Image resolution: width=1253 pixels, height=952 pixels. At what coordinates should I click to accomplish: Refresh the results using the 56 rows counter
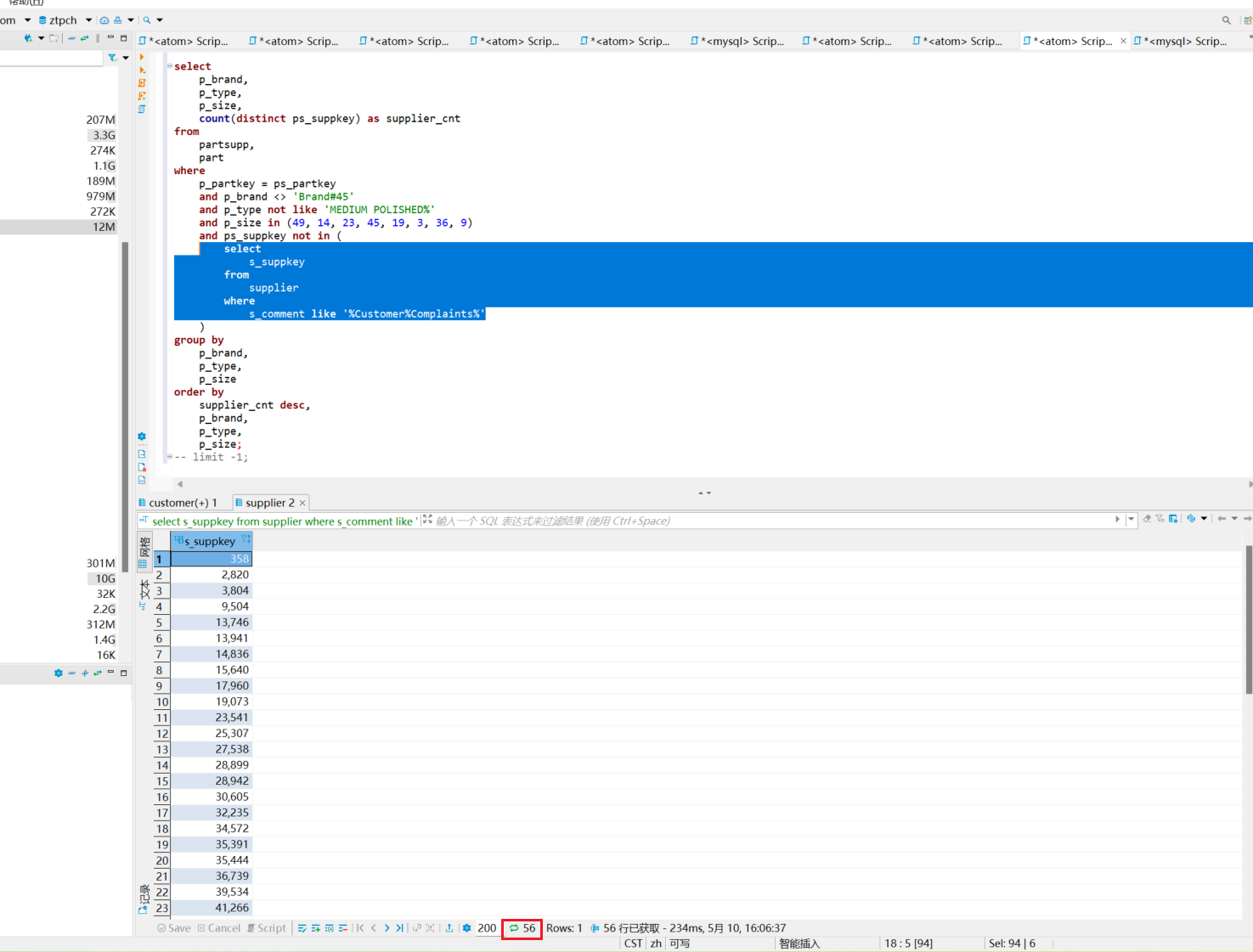coord(522,928)
